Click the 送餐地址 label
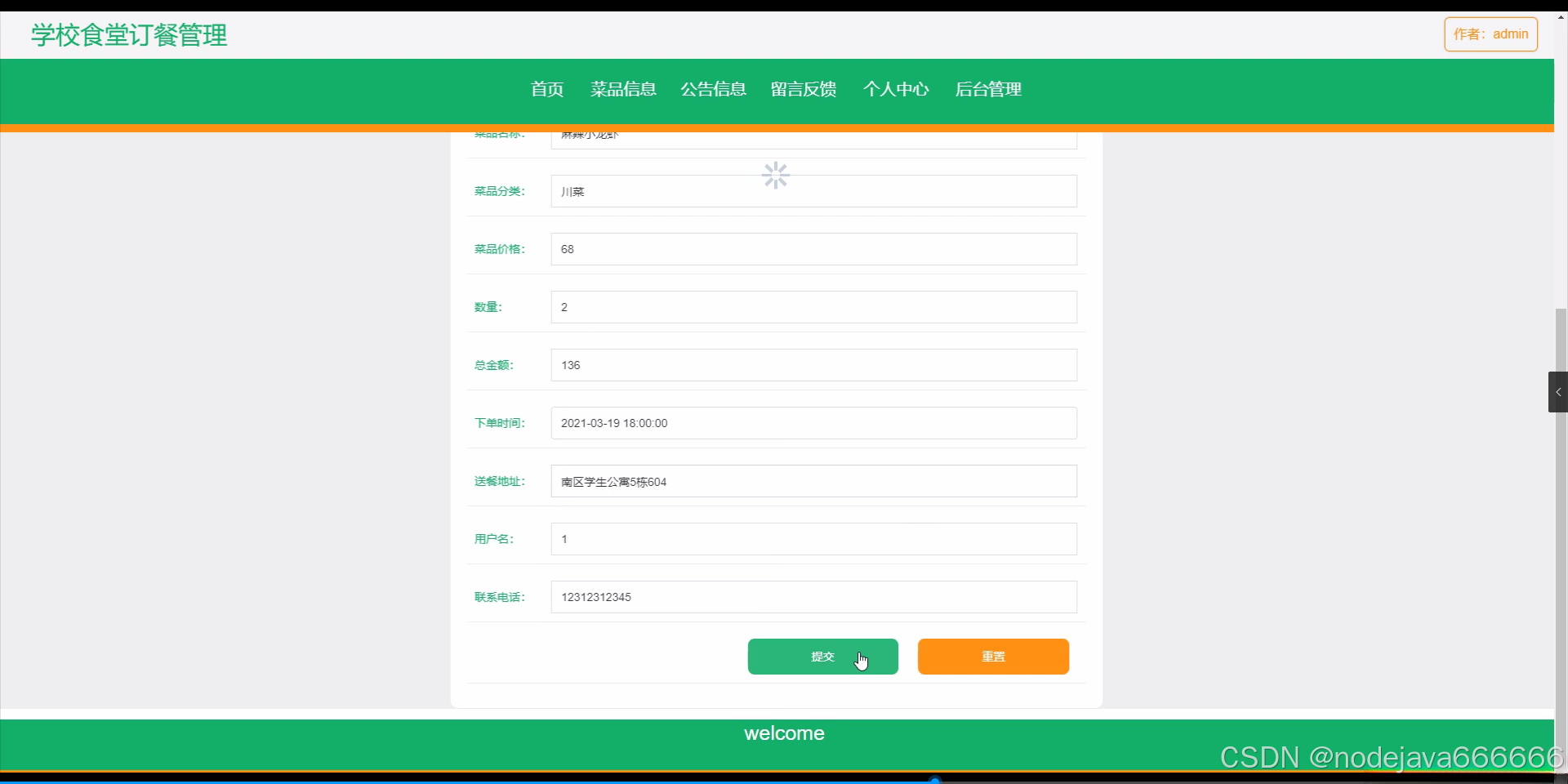Viewport: 1568px width, 784px height. click(x=499, y=481)
